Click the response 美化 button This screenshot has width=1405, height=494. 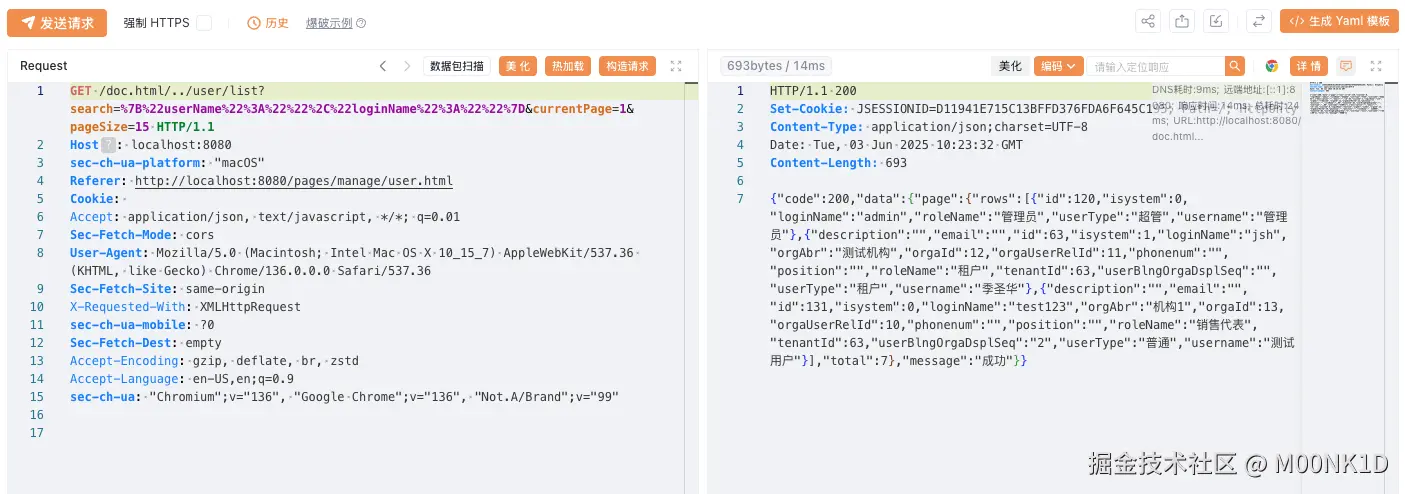tap(1010, 66)
